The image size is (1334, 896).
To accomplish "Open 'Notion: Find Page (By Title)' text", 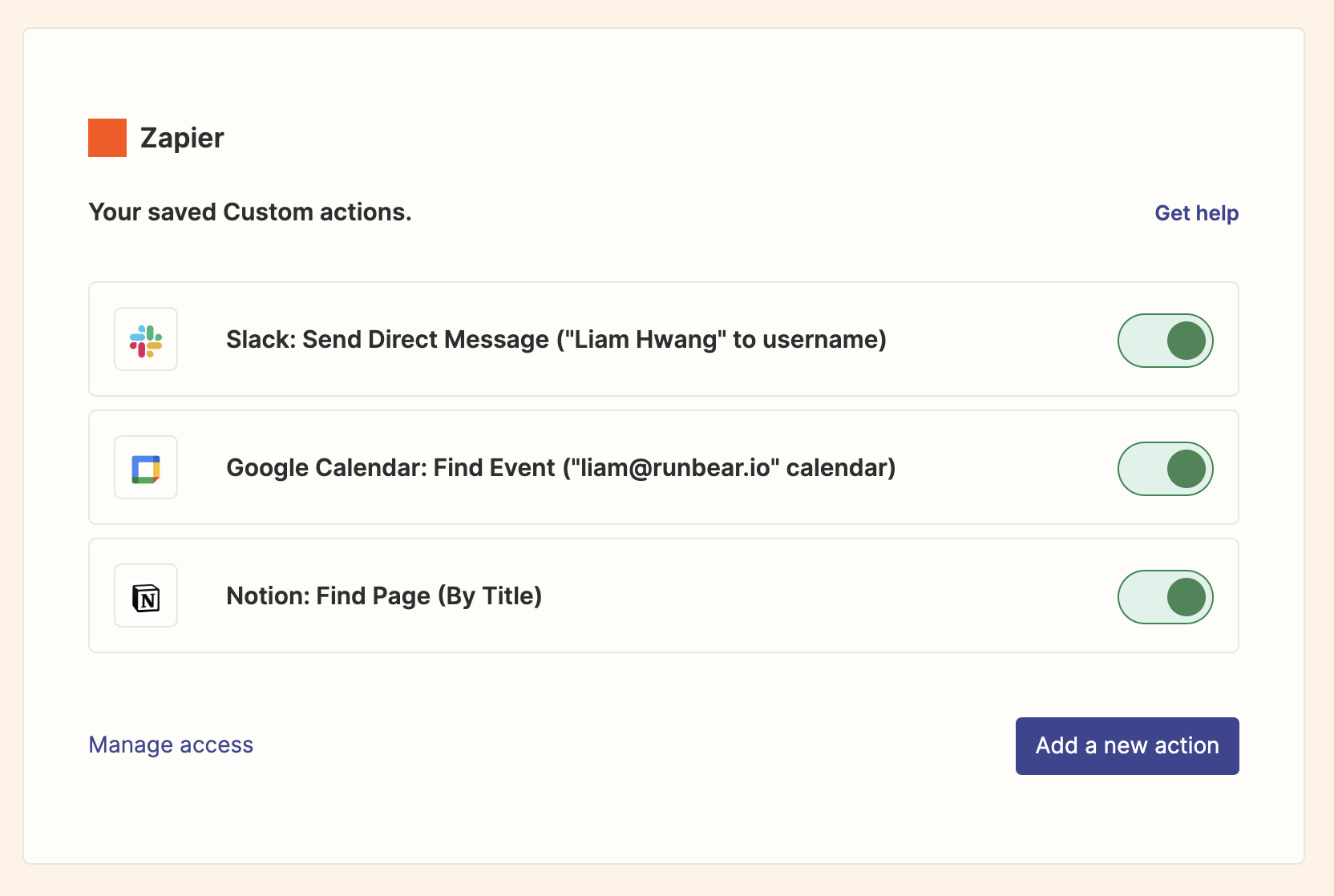I will point(384,596).
